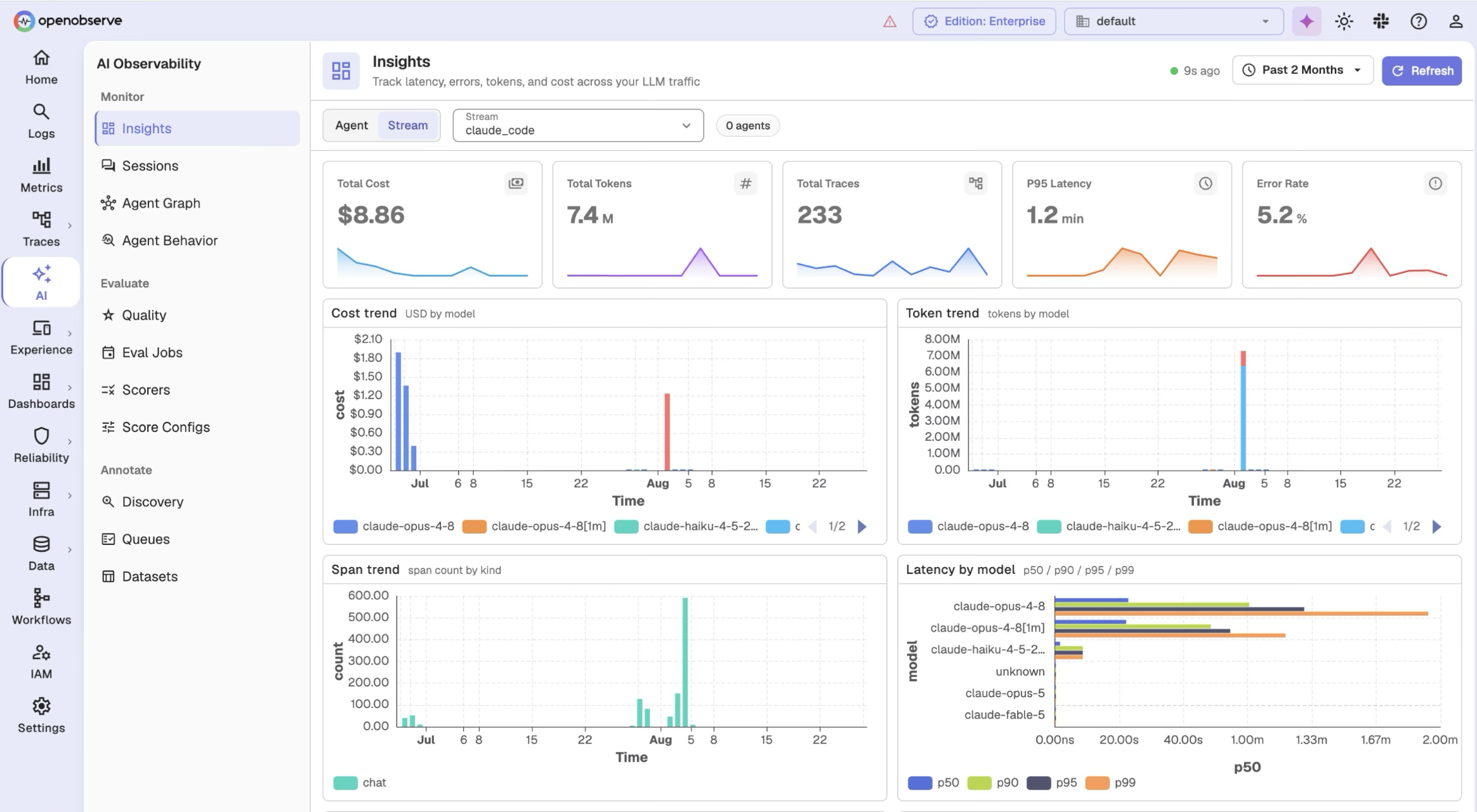The height and width of the screenshot is (812, 1477).
Task: Open Sessions in AI Observability menu
Action: coord(197,166)
